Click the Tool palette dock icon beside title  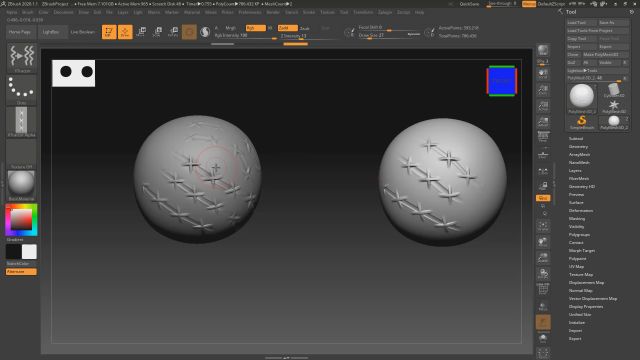click(632, 12)
